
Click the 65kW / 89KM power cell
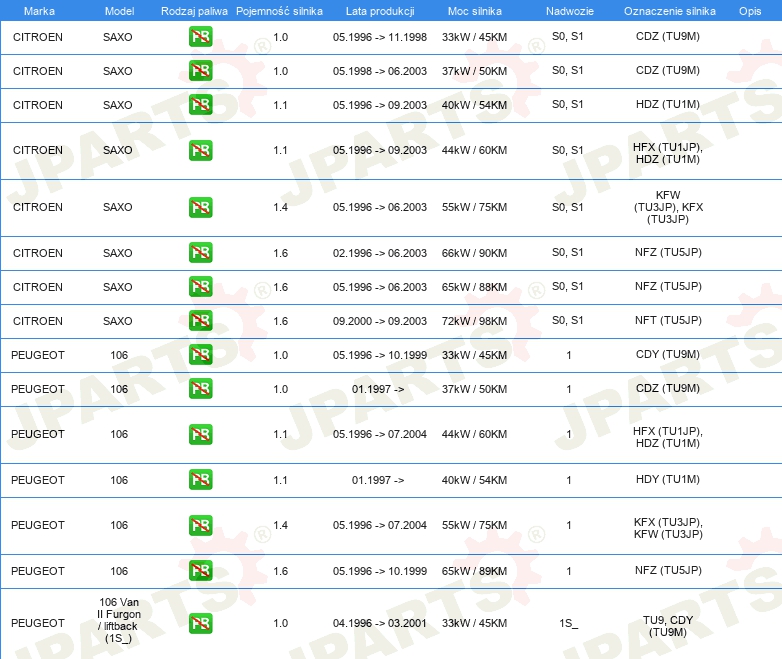[x=474, y=571]
